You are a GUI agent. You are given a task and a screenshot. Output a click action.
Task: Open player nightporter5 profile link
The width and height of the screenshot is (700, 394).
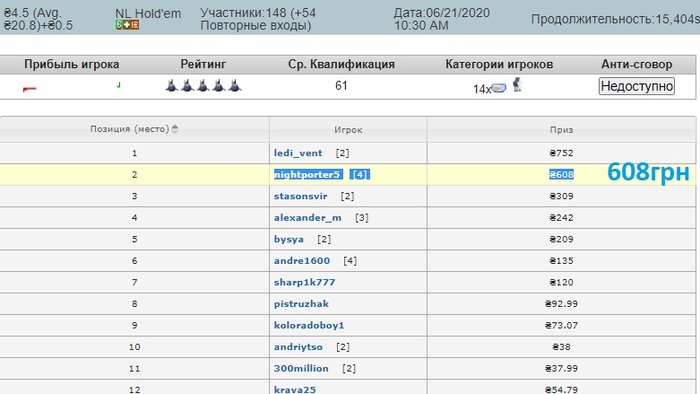(x=307, y=174)
